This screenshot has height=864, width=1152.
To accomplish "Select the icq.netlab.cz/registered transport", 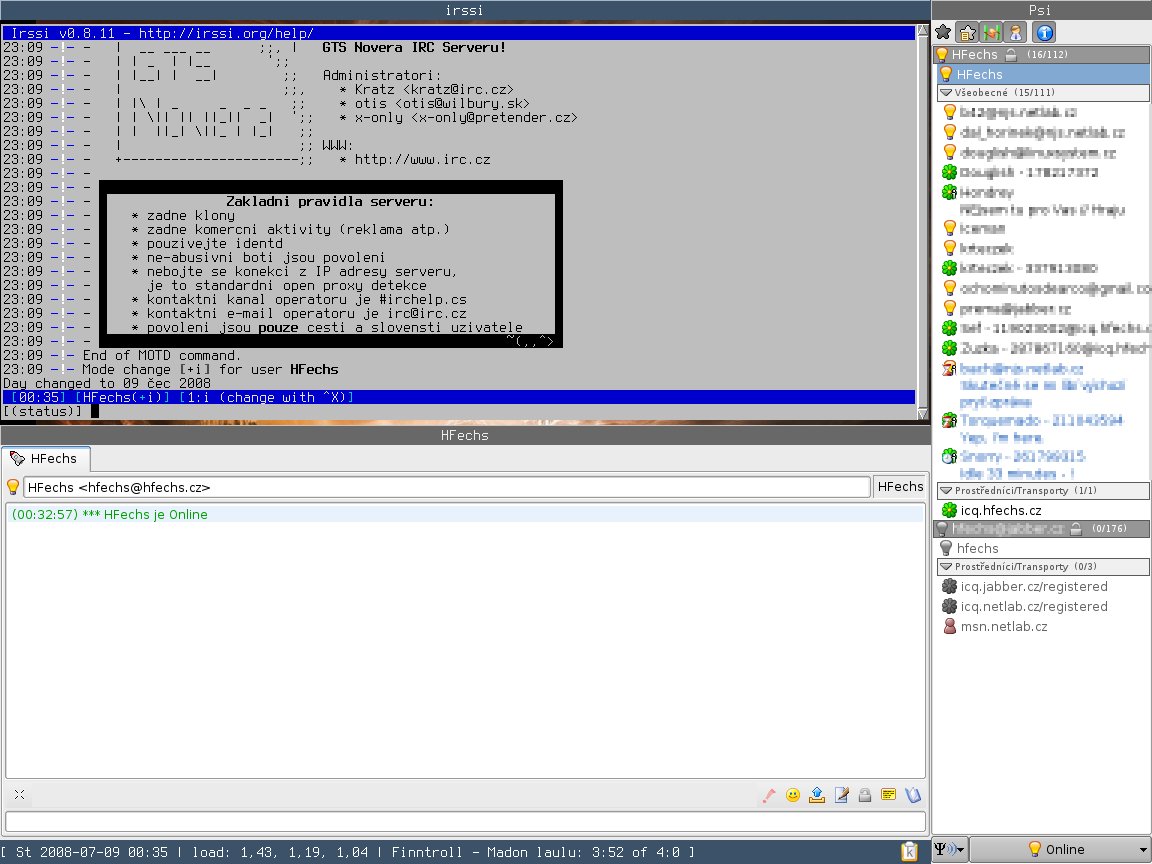I will pyautogui.click(x=1045, y=606).
